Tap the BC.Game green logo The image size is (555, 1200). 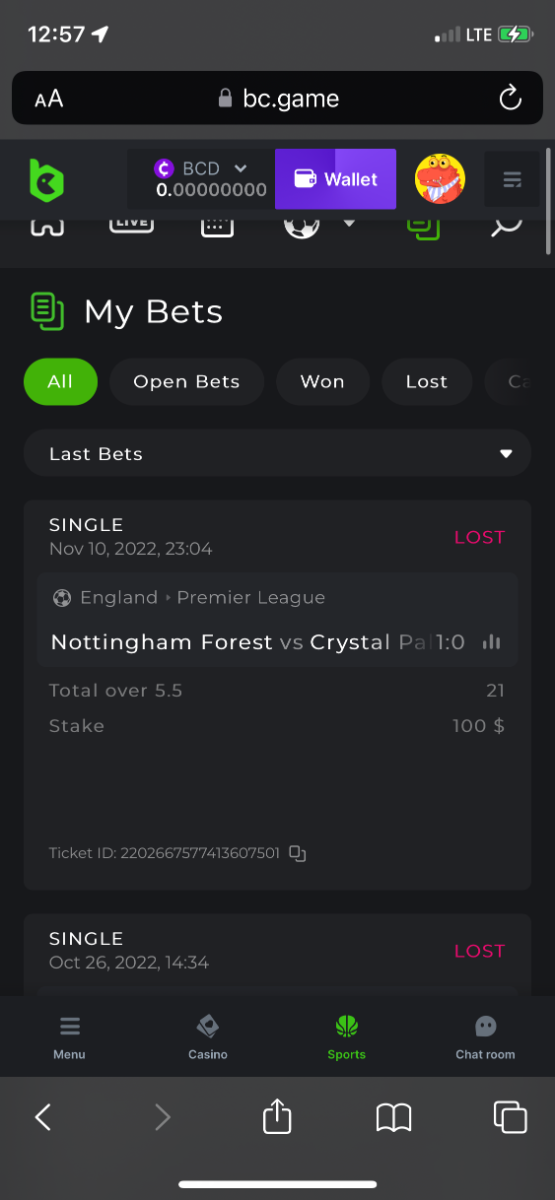(46, 180)
